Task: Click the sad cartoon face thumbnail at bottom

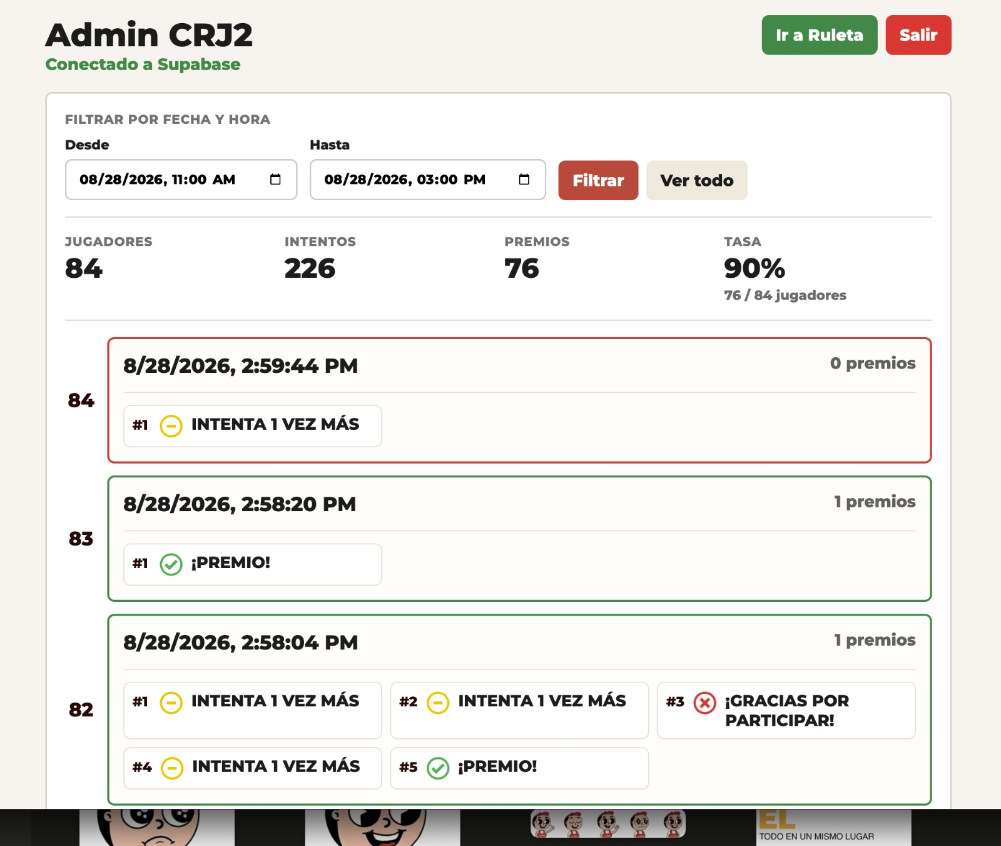Action: click(157, 827)
